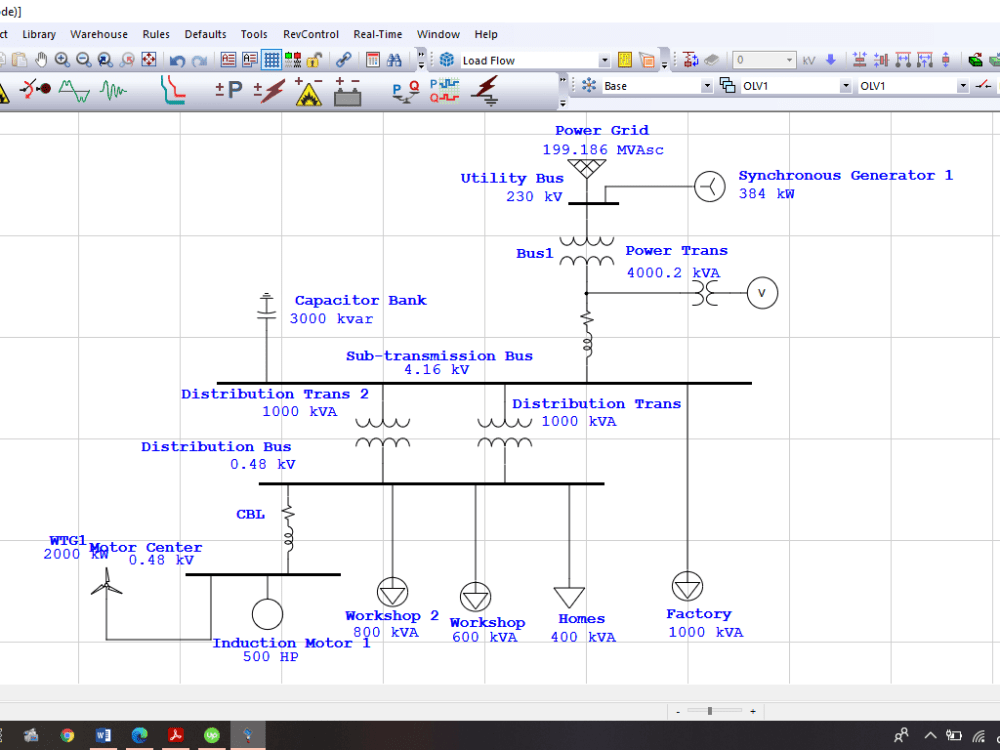The height and width of the screenshot is (750, 1000).
Task: Select the Power Grid symbol
Action: (587, 169)
